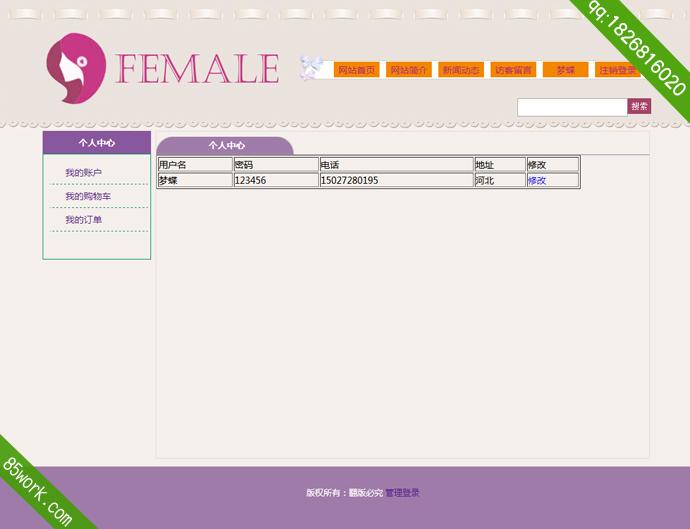Log out via 注销登录
The image size is (690, 529).
(x=616, y=70)
